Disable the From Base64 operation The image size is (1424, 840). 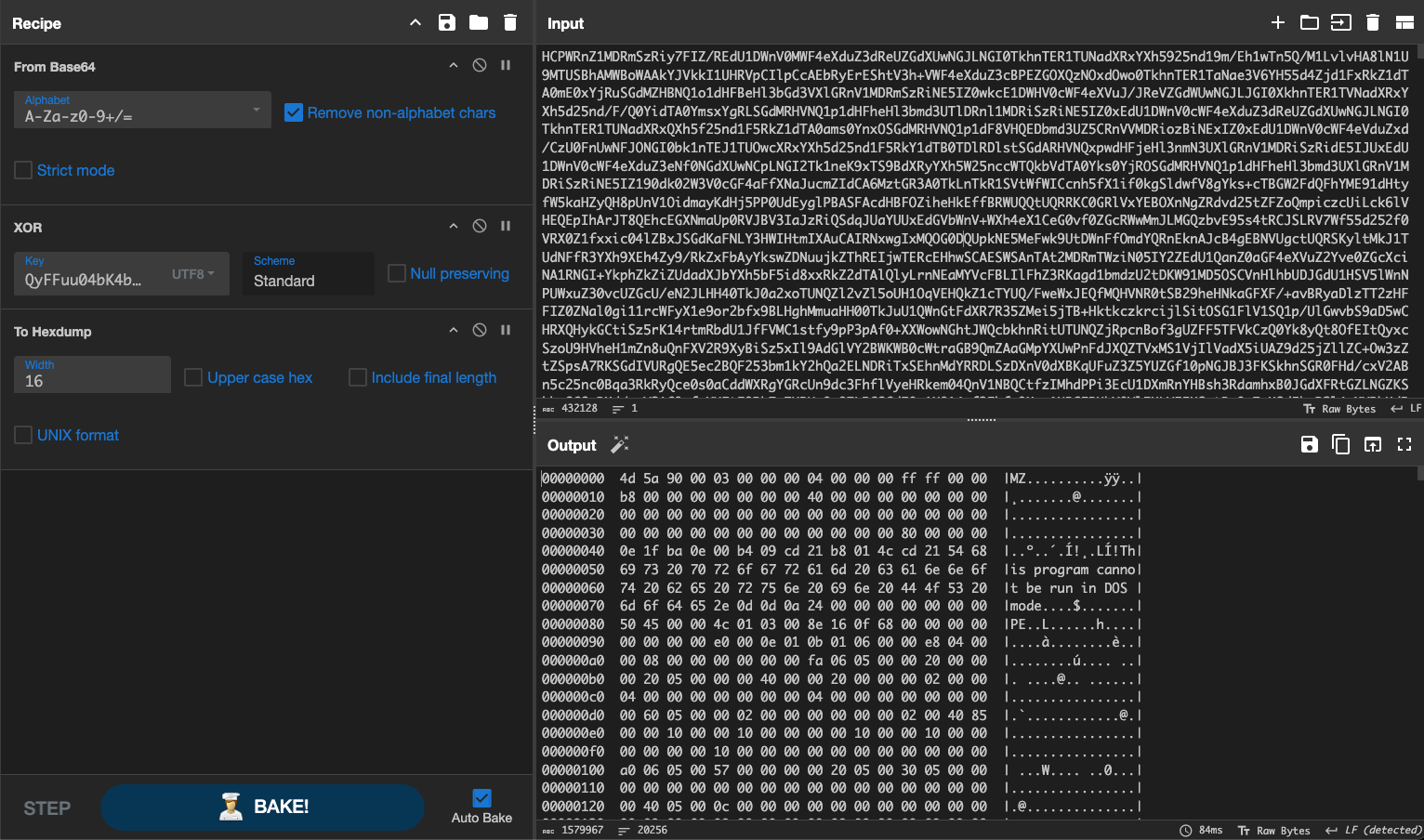click(480, 66)
